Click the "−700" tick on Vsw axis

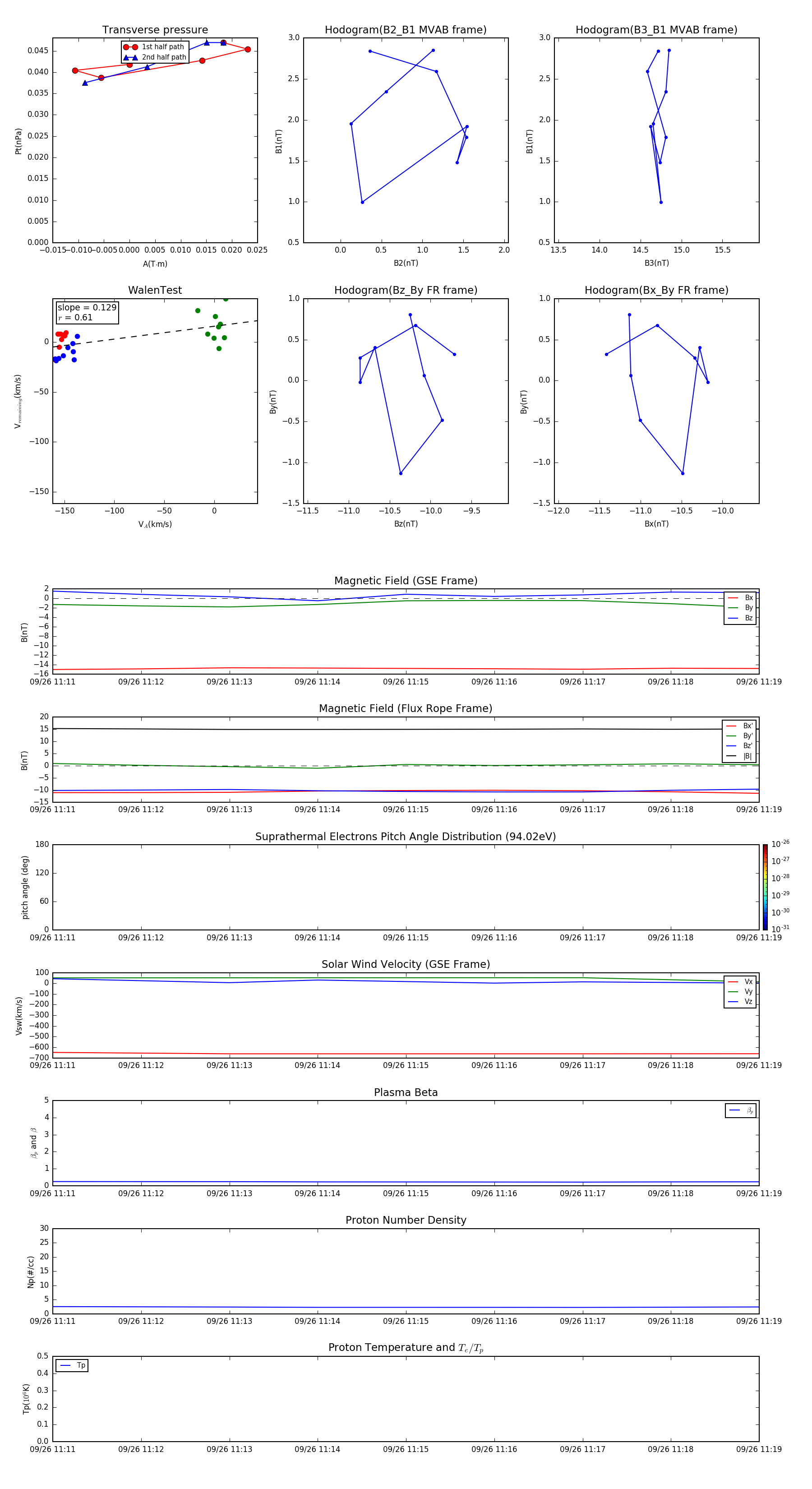point(38,1058)
